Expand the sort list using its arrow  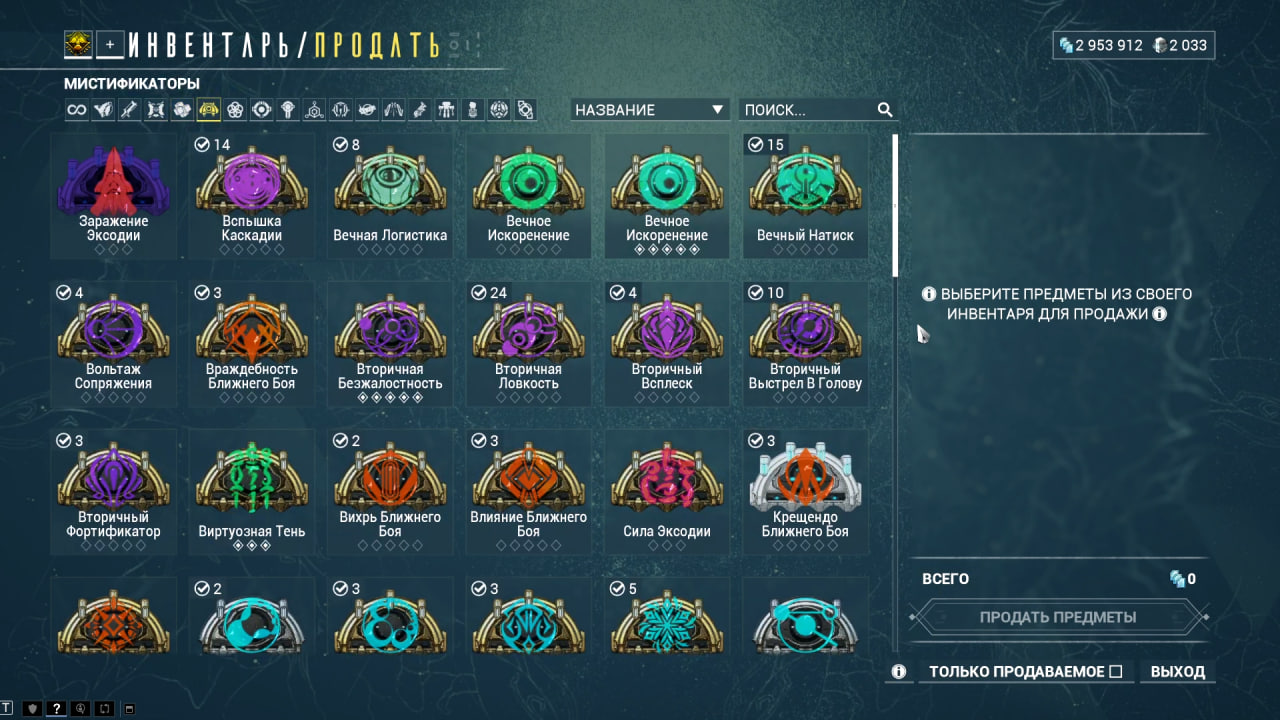pos(717,110)
